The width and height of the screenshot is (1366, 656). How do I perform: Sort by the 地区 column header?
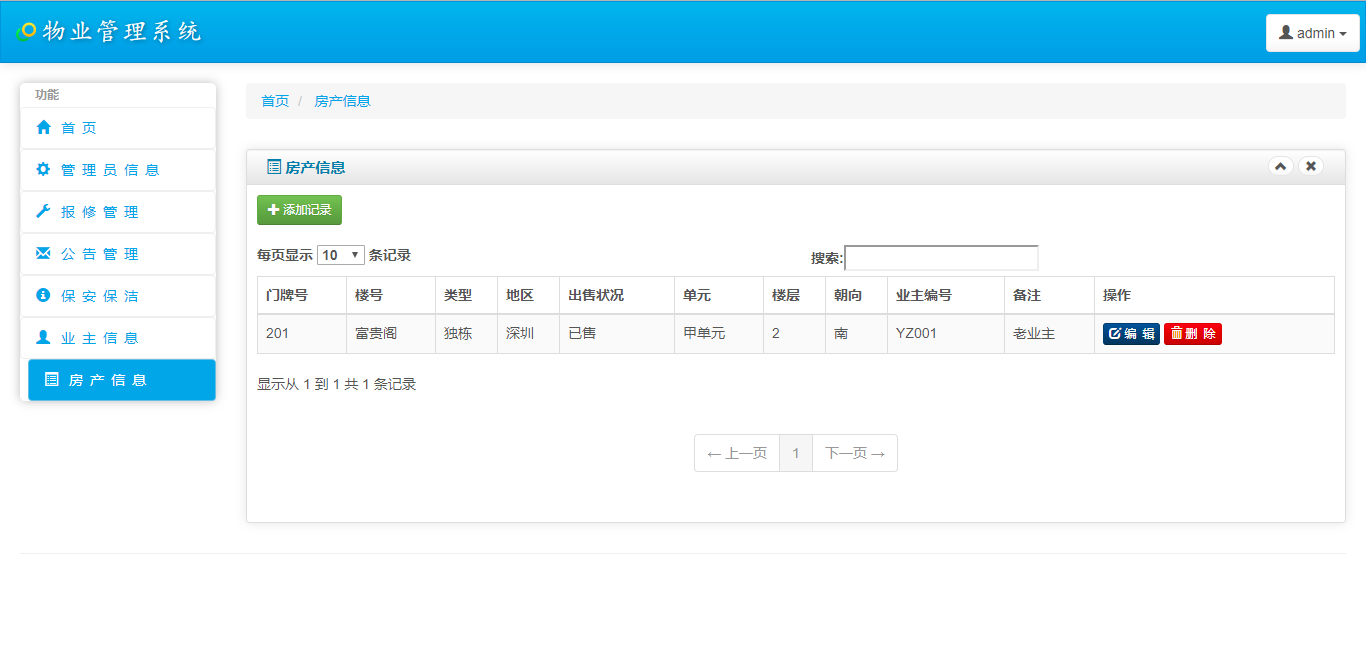click(x=529, y=296)
